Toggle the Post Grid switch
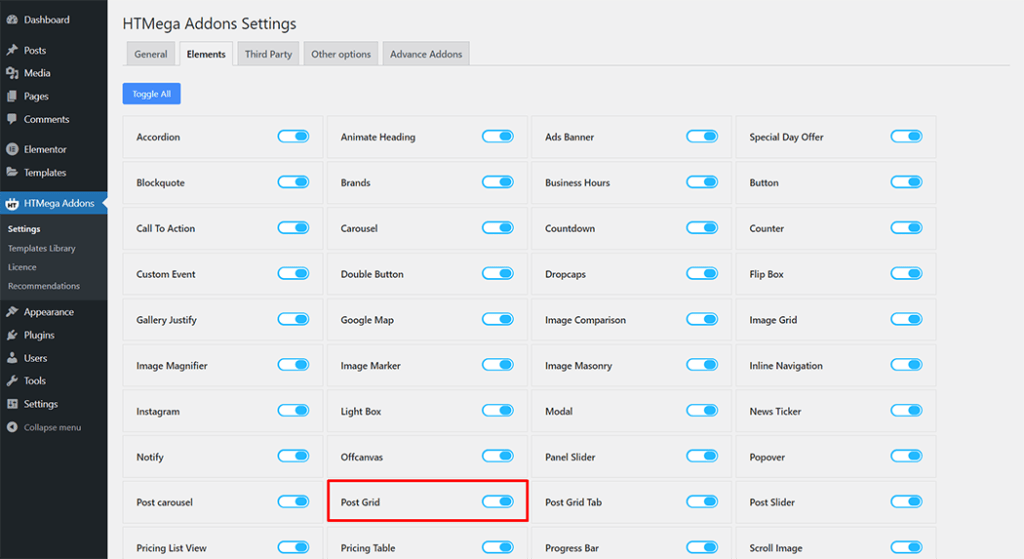Image resolution: width=1024 pixels, height=559 pixels. coord(498,502)
